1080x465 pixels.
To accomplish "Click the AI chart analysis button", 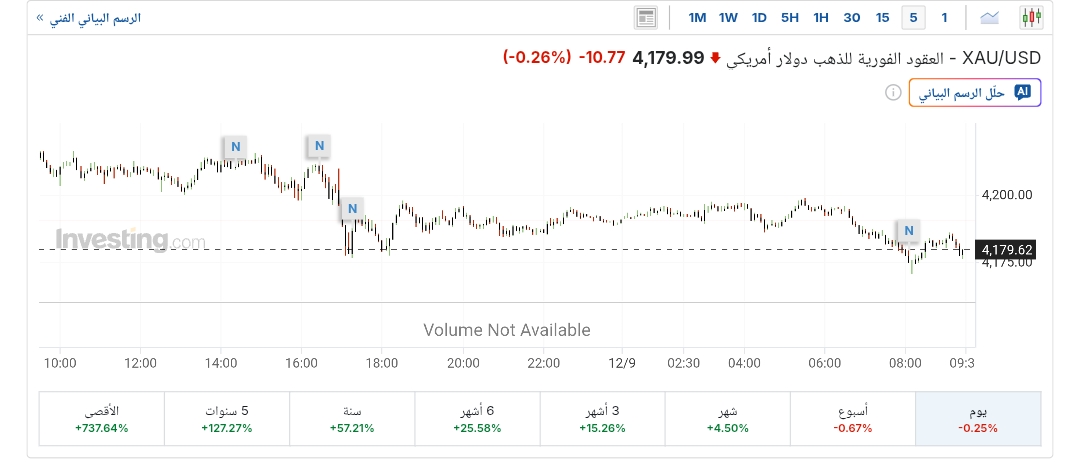I will point(974,92).
